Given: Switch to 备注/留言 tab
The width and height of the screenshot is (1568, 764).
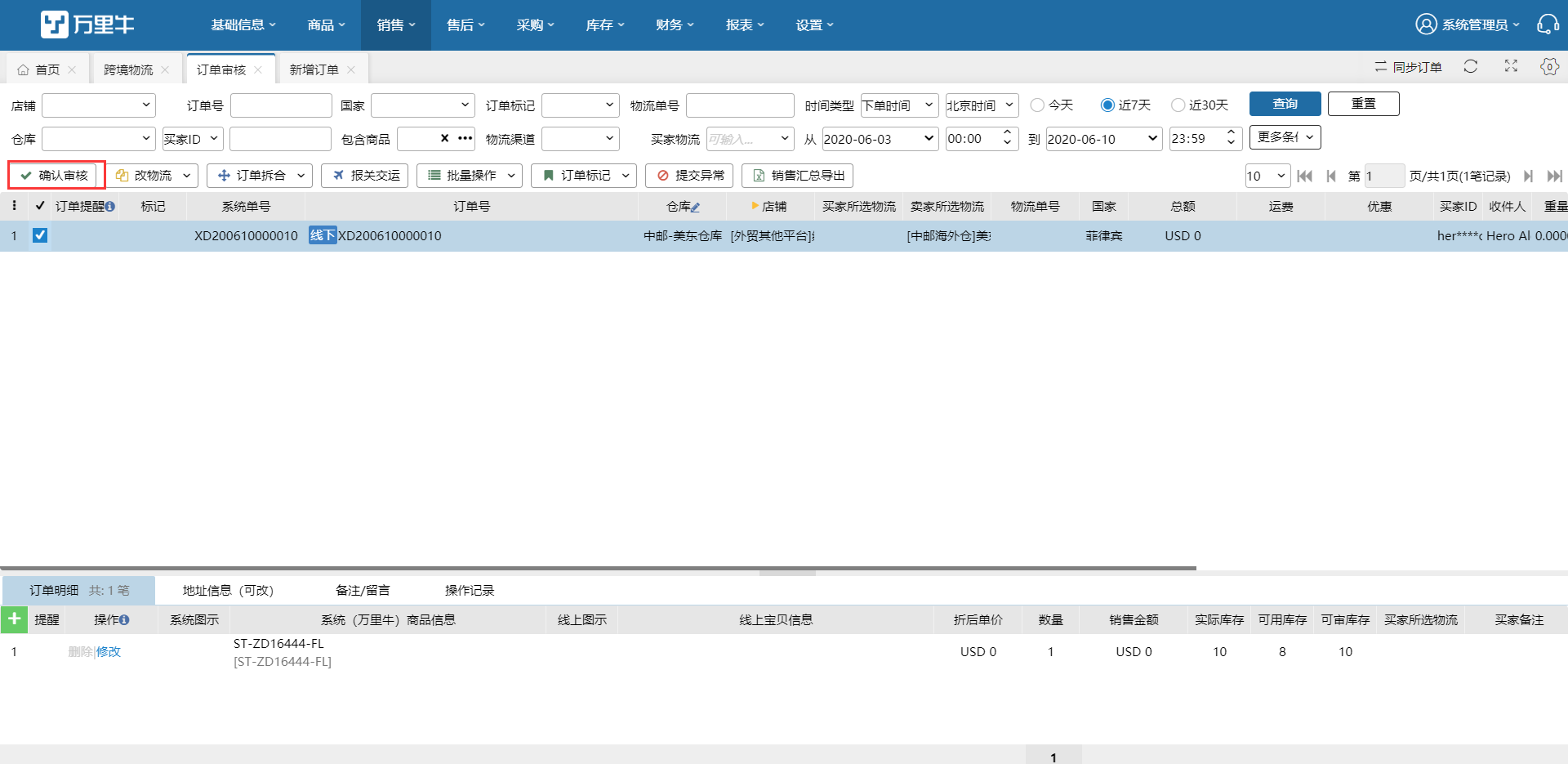Looking at the screenshot, I should 363,590.
